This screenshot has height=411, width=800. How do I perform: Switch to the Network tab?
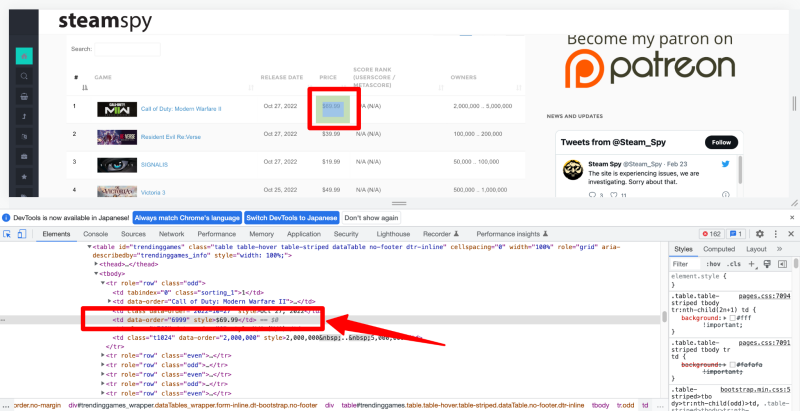tap(171, 234)
